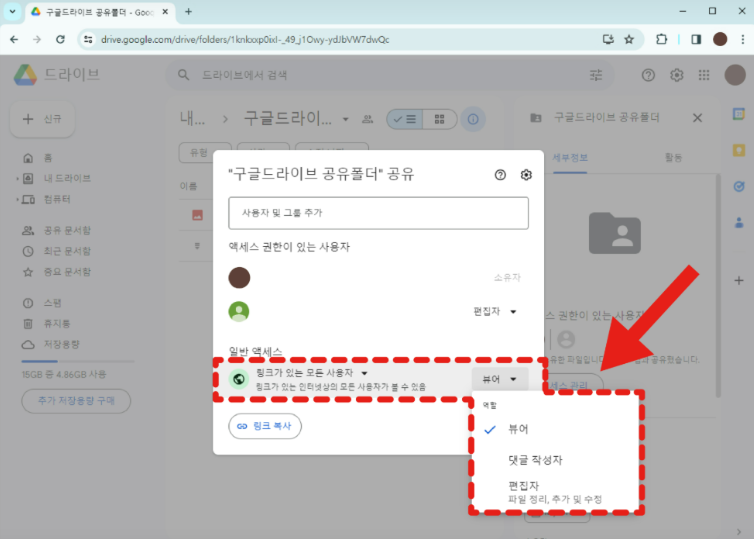Click the Google account avatar in Drive header
This screenshot has height=539, width=754.
735,75
